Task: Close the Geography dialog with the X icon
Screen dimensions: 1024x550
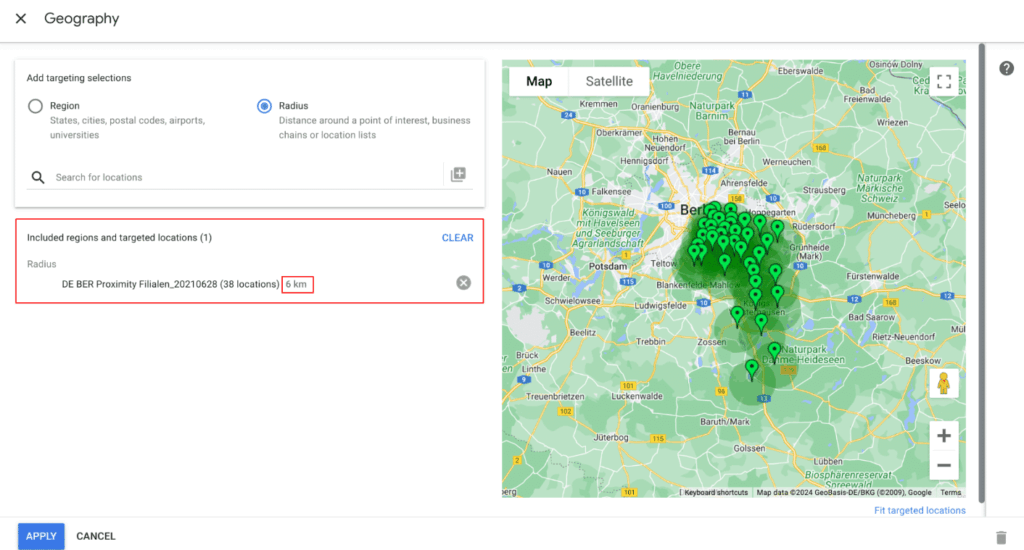Action: pos(21,18)
